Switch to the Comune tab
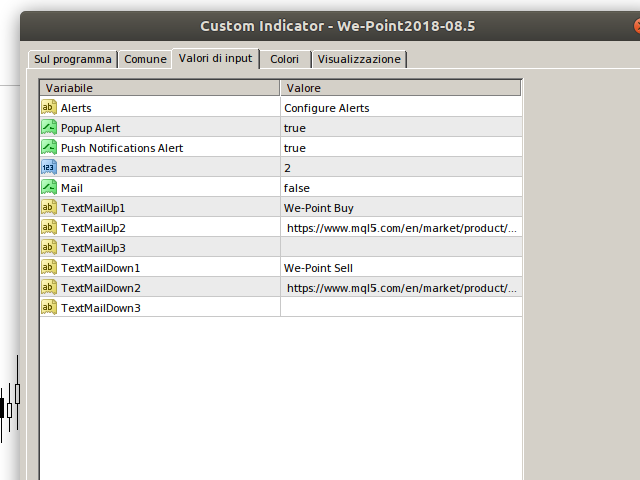Viewport: 640px width, 480px height. 145,59
